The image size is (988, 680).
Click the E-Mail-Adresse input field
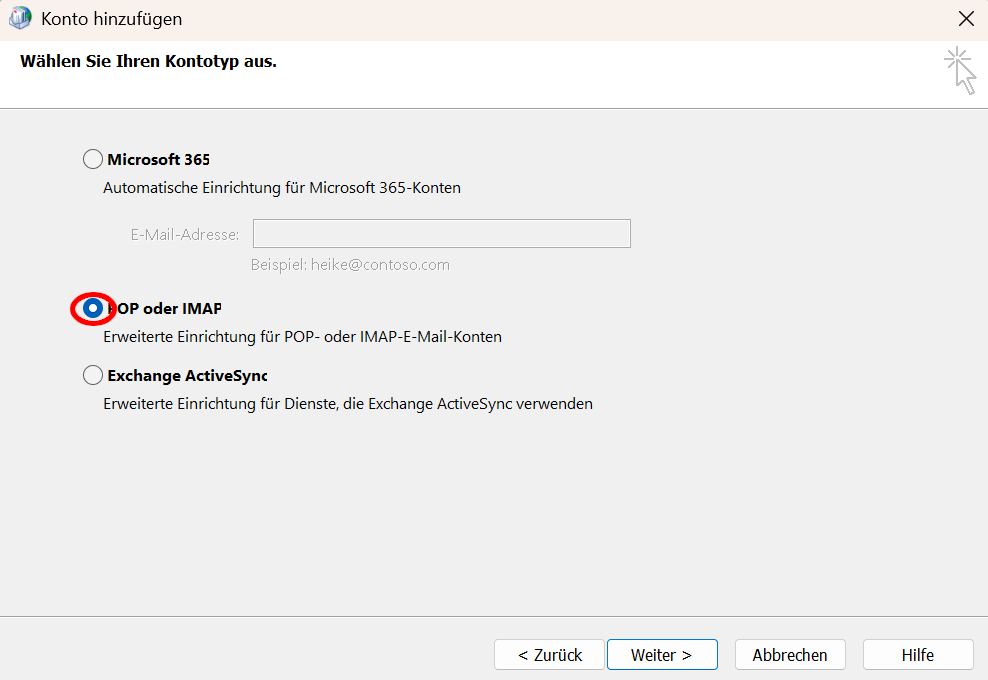pyautogui.click(x=441, y=234)
